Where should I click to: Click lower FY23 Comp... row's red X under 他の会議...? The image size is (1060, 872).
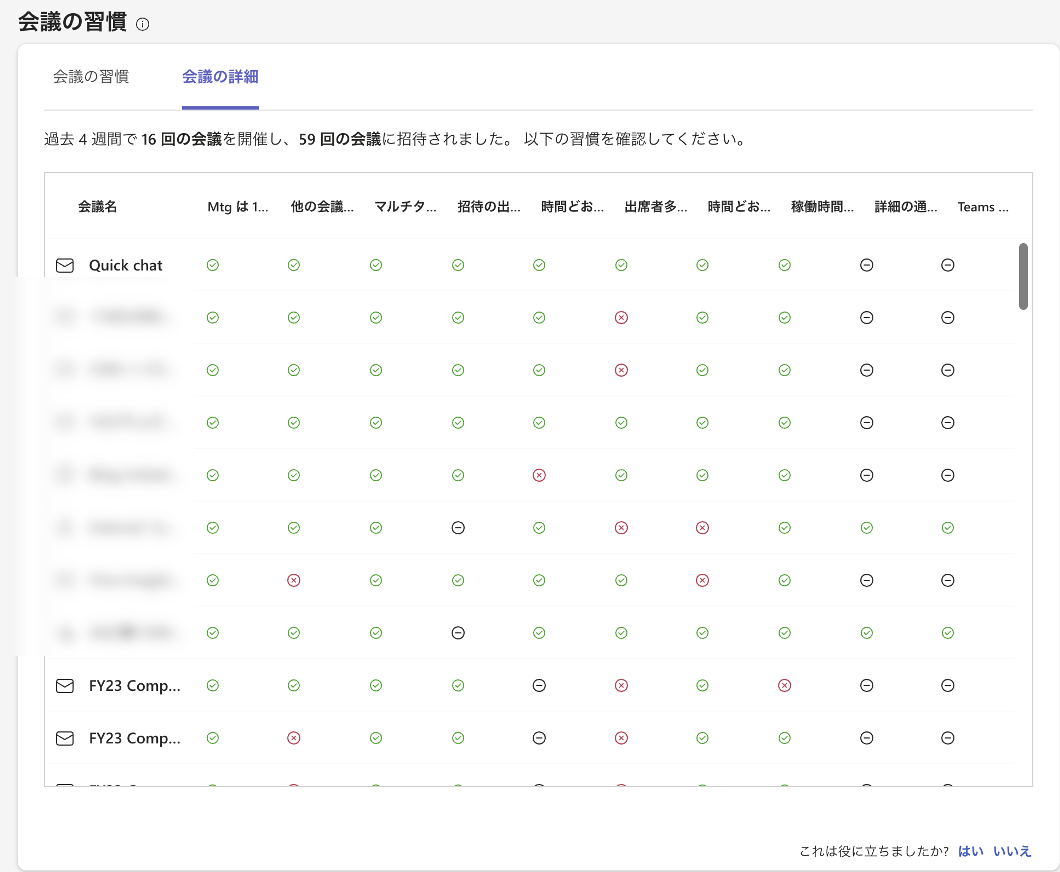click(x=294, y=738)
